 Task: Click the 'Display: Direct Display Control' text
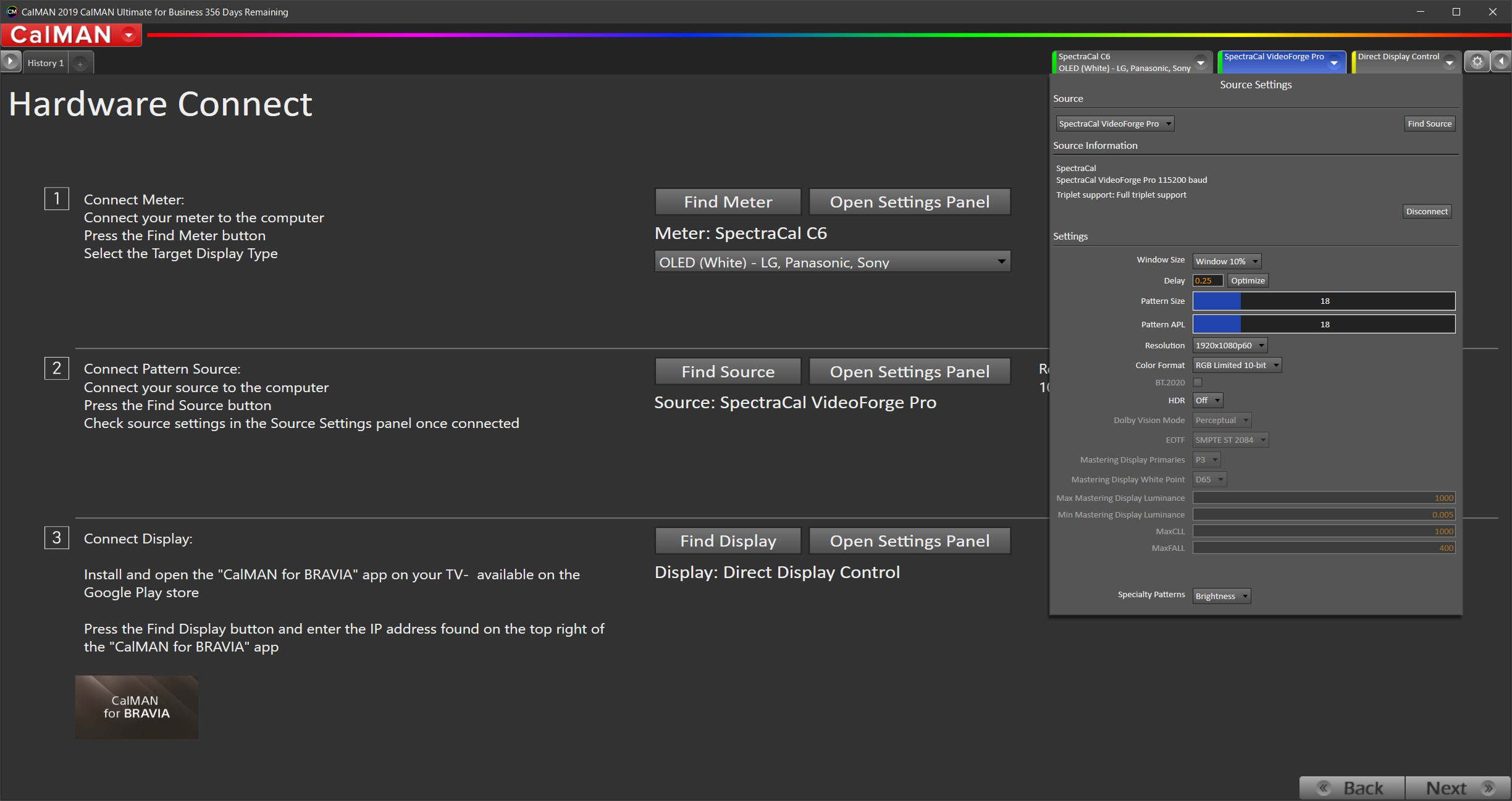(777, 572)
